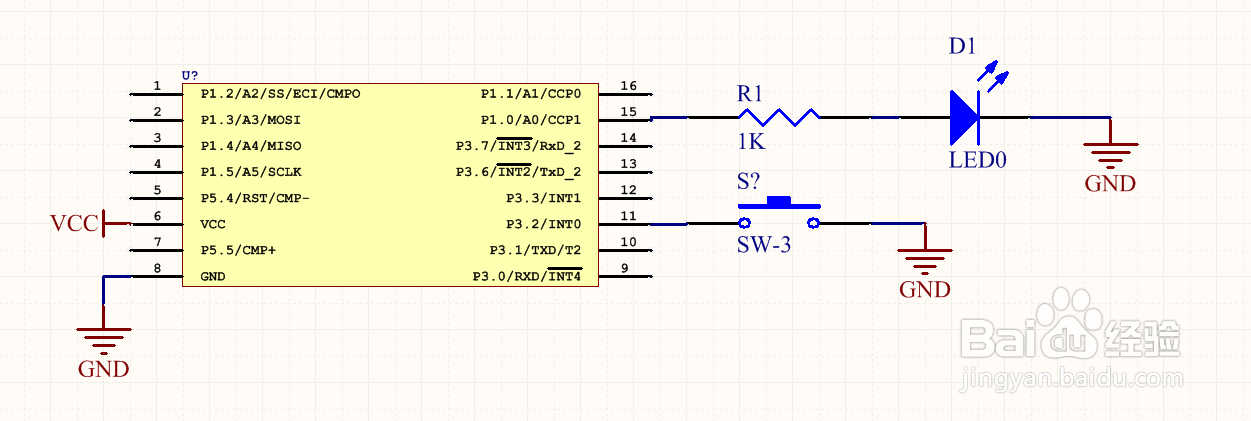This screenshot has height=421, width=1251.
Task: Click pin name P3.2/INT0
Action: pos(544,223)
